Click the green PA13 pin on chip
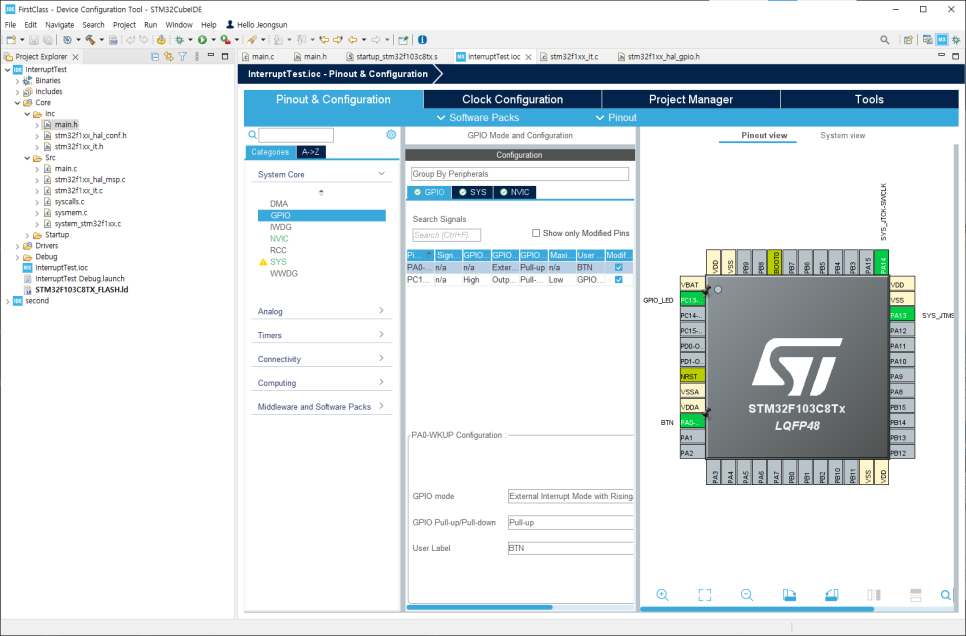 [901, 315]
